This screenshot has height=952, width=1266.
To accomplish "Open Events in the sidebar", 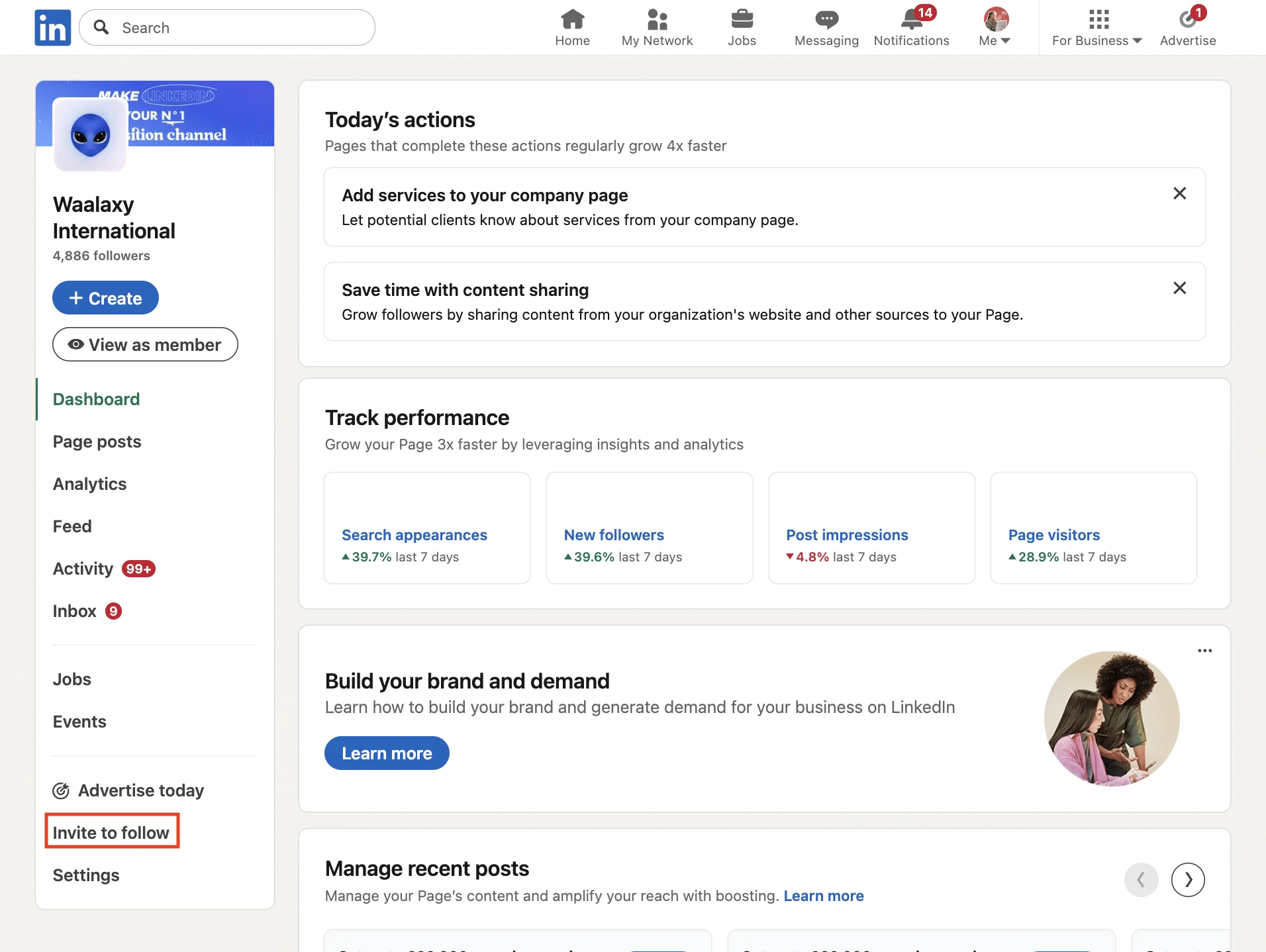I will [x=79, y=722].
